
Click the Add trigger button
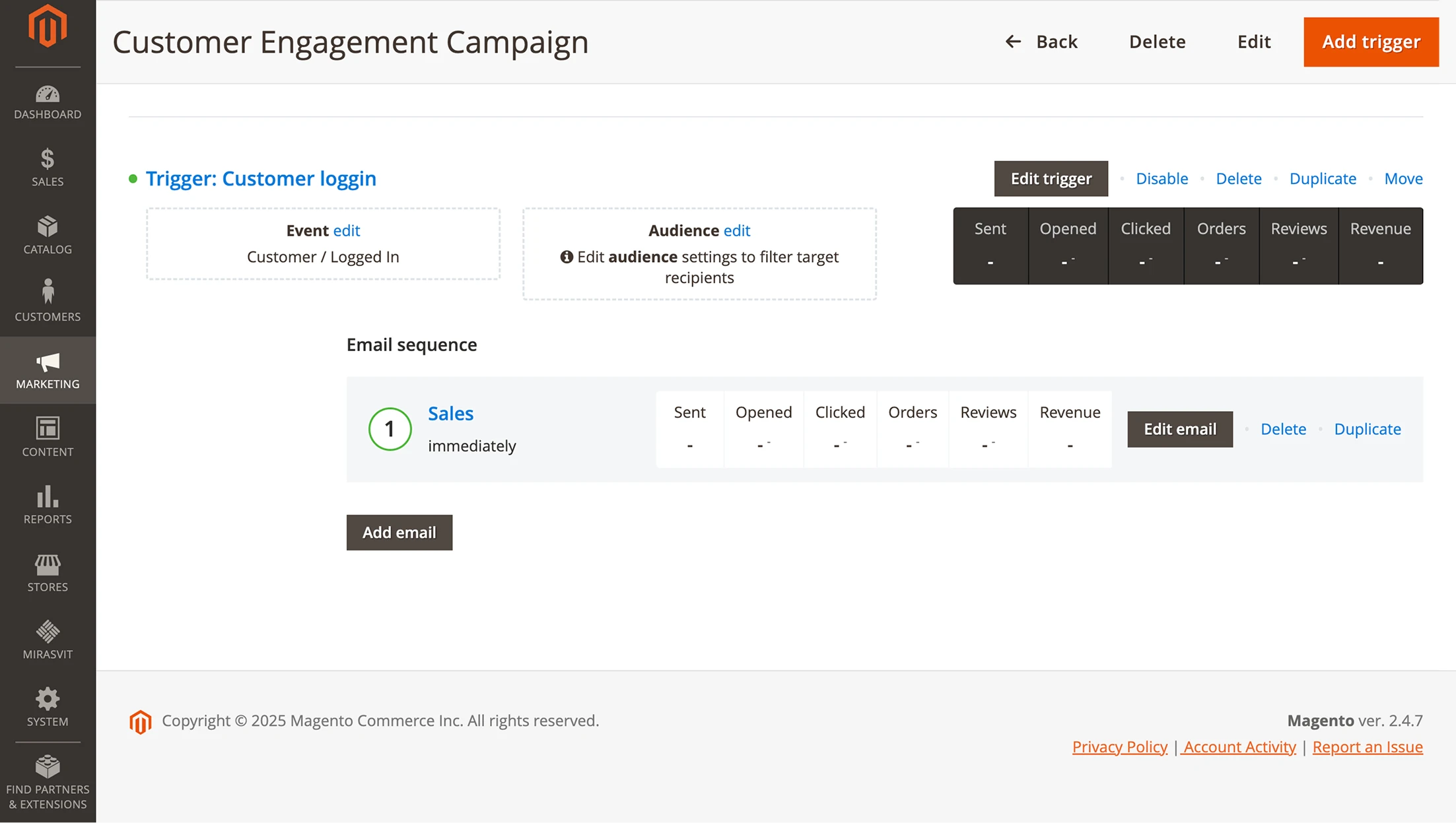tap(1371, 42)
